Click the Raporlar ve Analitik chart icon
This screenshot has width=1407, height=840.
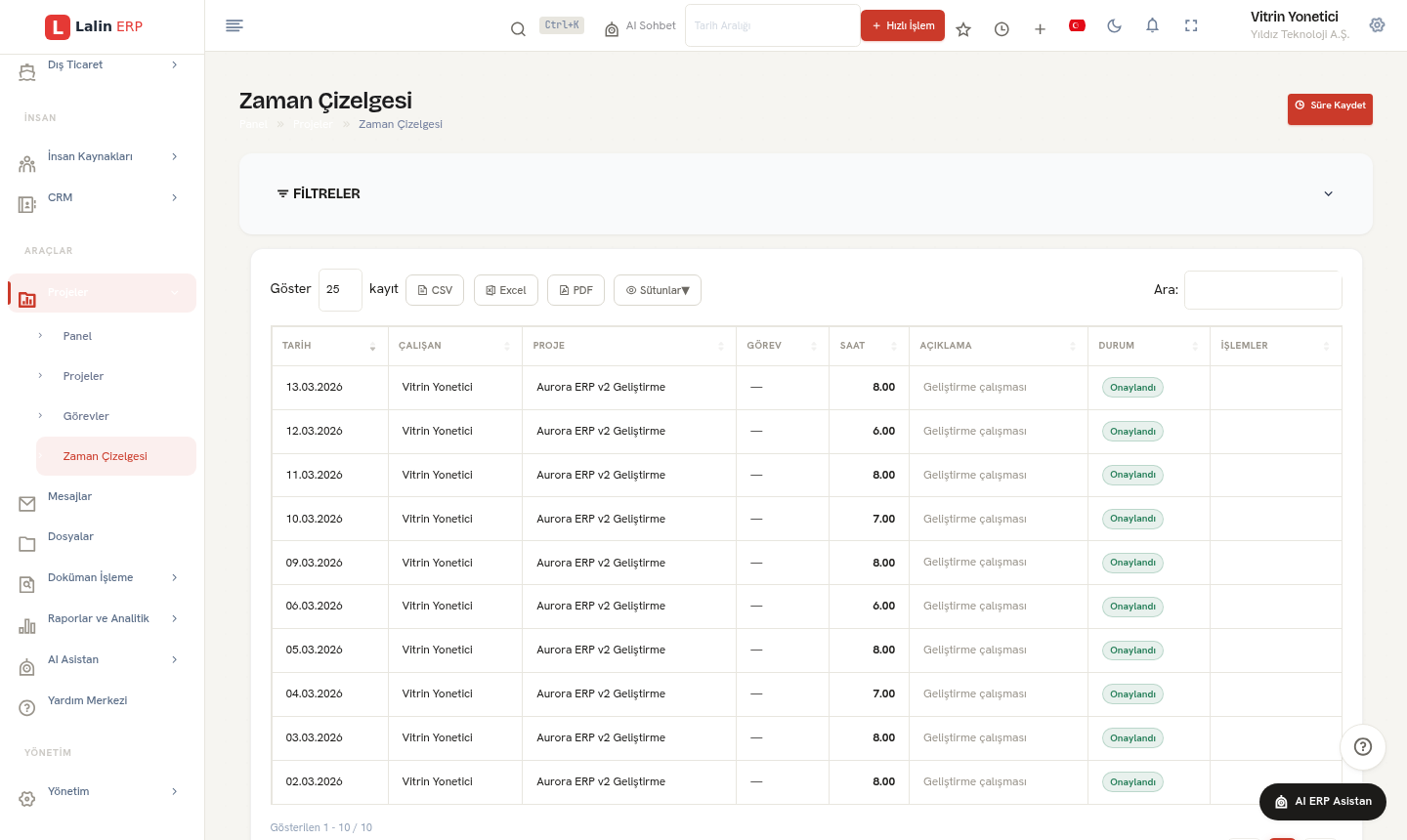tap(27, 626)
